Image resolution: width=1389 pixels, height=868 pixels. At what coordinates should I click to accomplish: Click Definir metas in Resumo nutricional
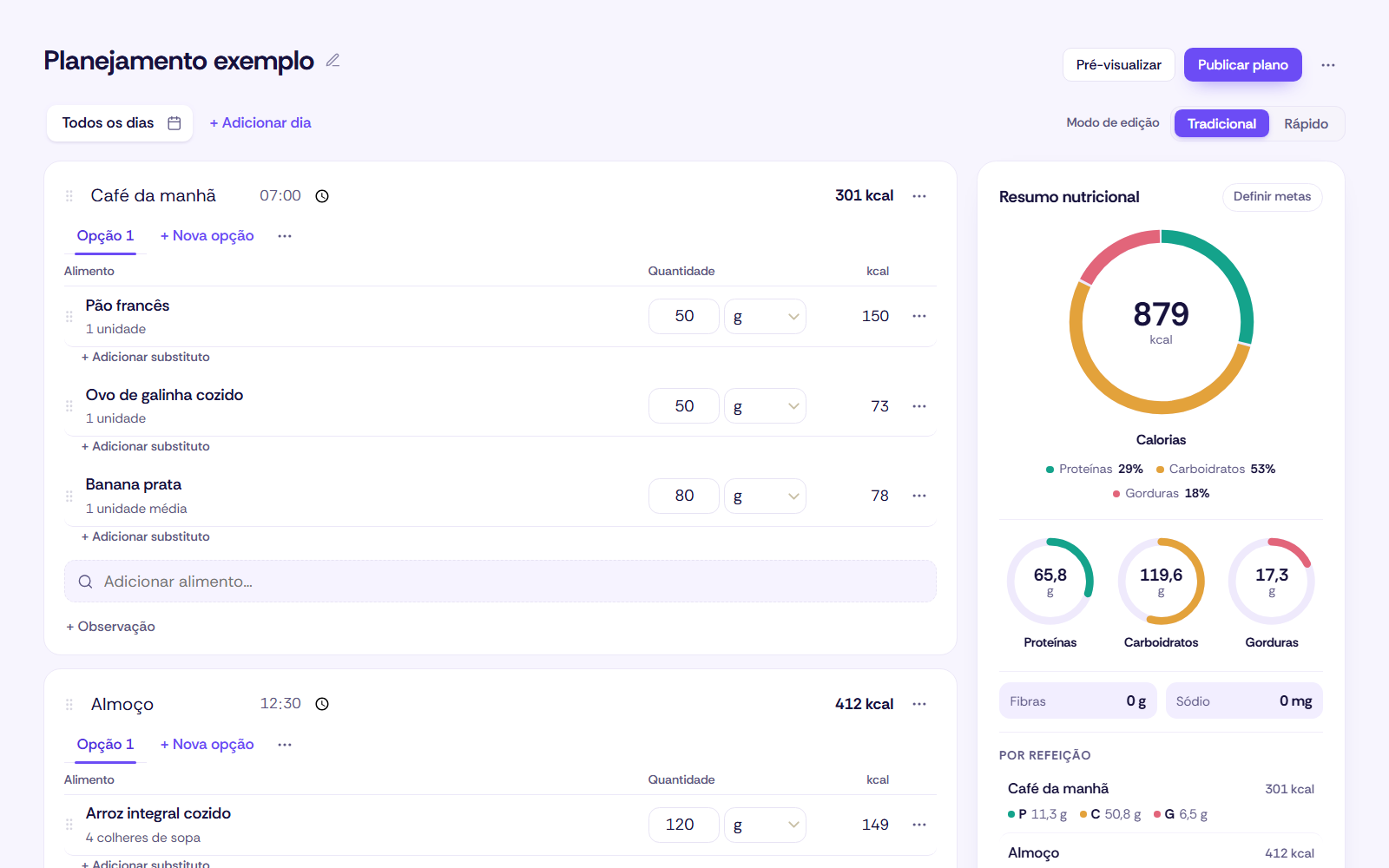[1272, 197]
